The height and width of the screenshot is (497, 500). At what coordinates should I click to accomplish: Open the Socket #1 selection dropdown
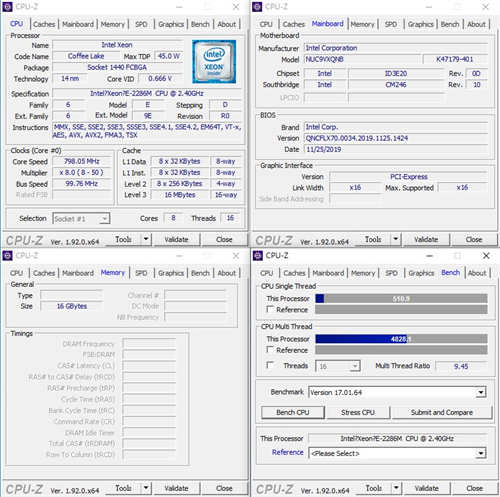tap(81, 219)
